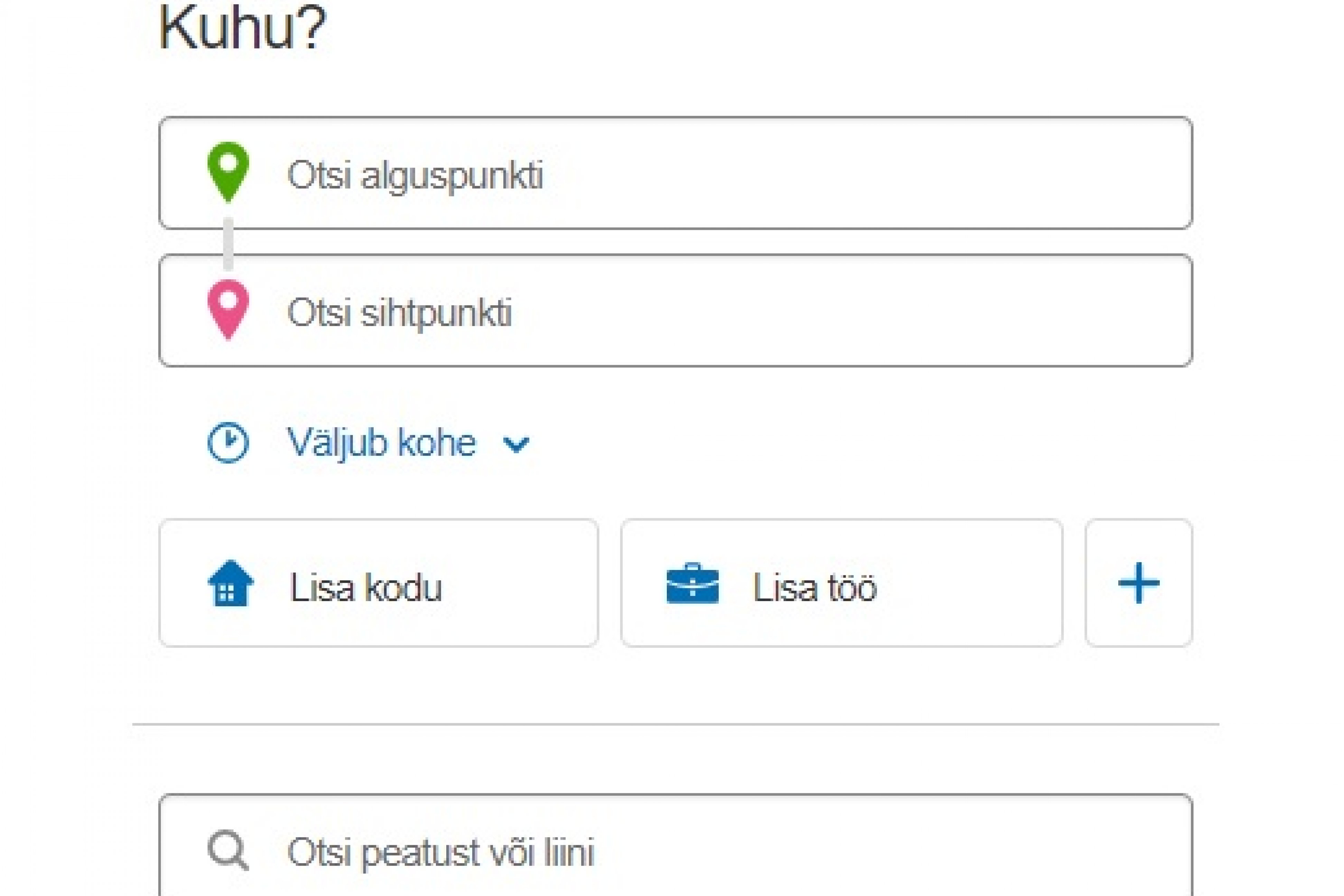Select the Lisa kodu text label
The image size is (1344, 896).
[x=366, y=587]
